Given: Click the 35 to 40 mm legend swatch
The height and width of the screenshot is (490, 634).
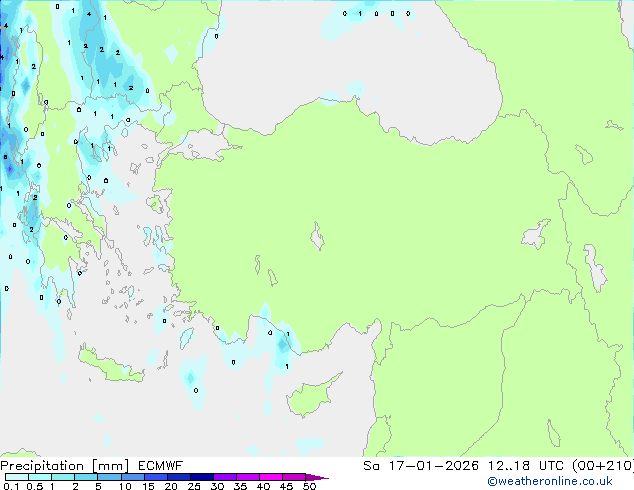Looking at the screenshot, I should [x=247, y=477].
